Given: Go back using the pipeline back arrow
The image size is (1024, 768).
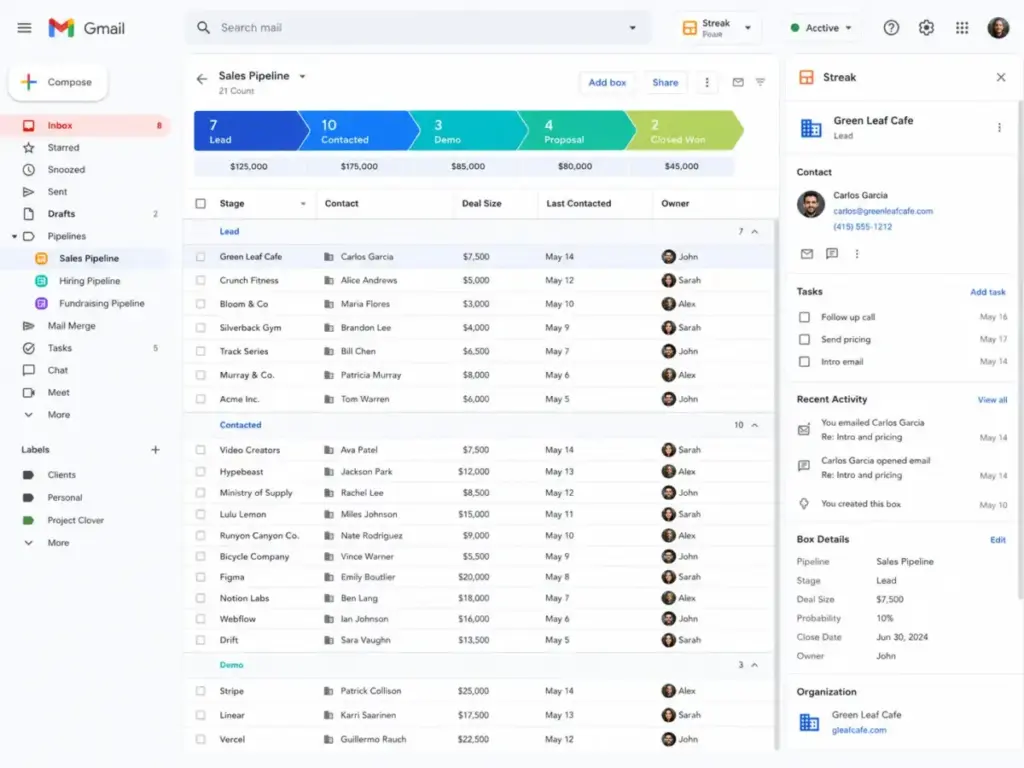Looking at the screenshot, I should 202,79.
